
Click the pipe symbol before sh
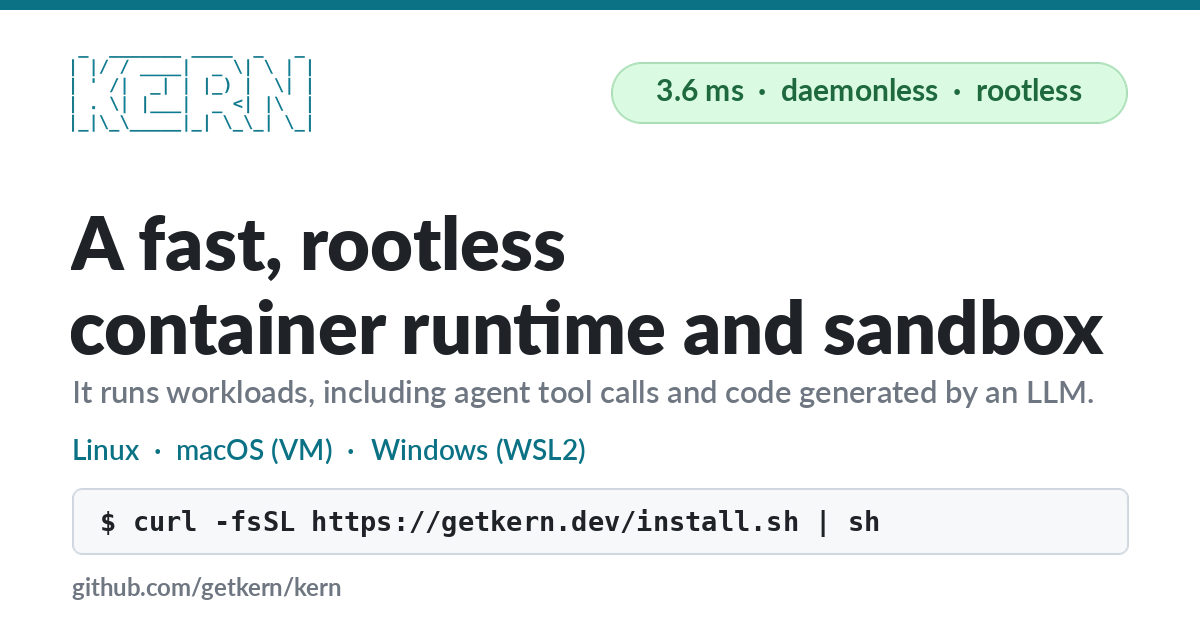[x=824, y=521]
